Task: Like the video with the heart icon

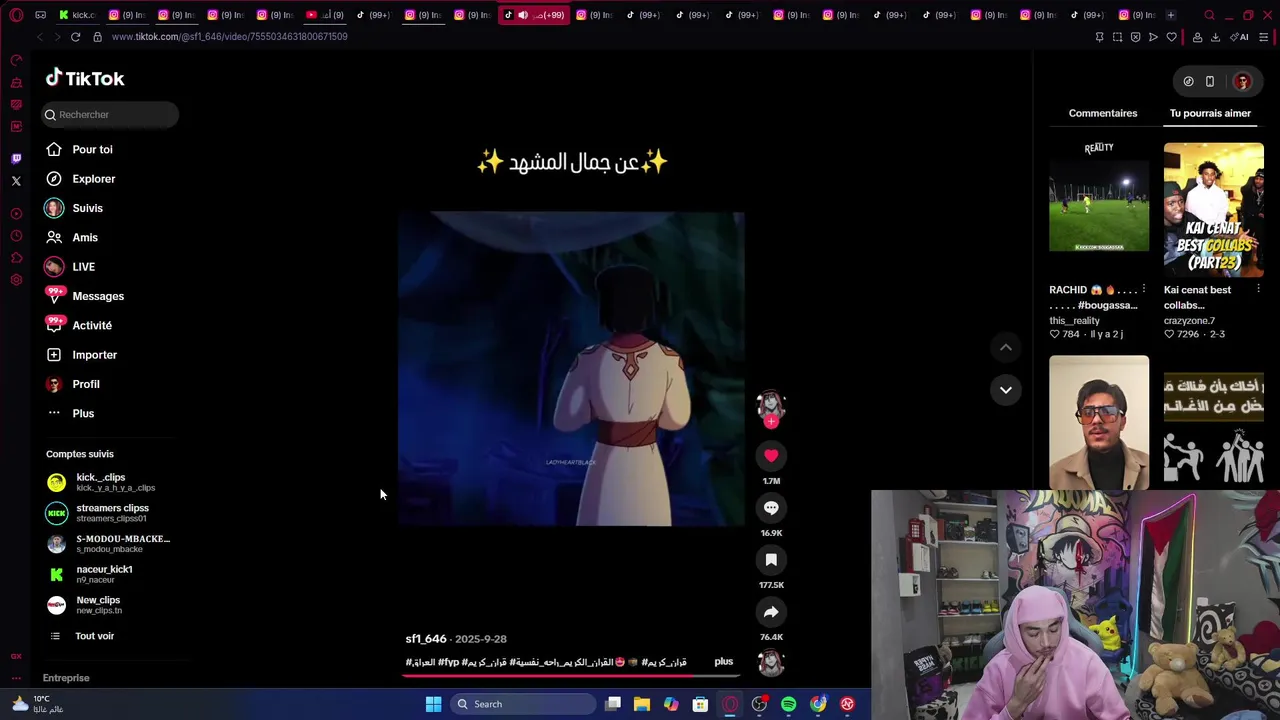Action: click(771, 456)
